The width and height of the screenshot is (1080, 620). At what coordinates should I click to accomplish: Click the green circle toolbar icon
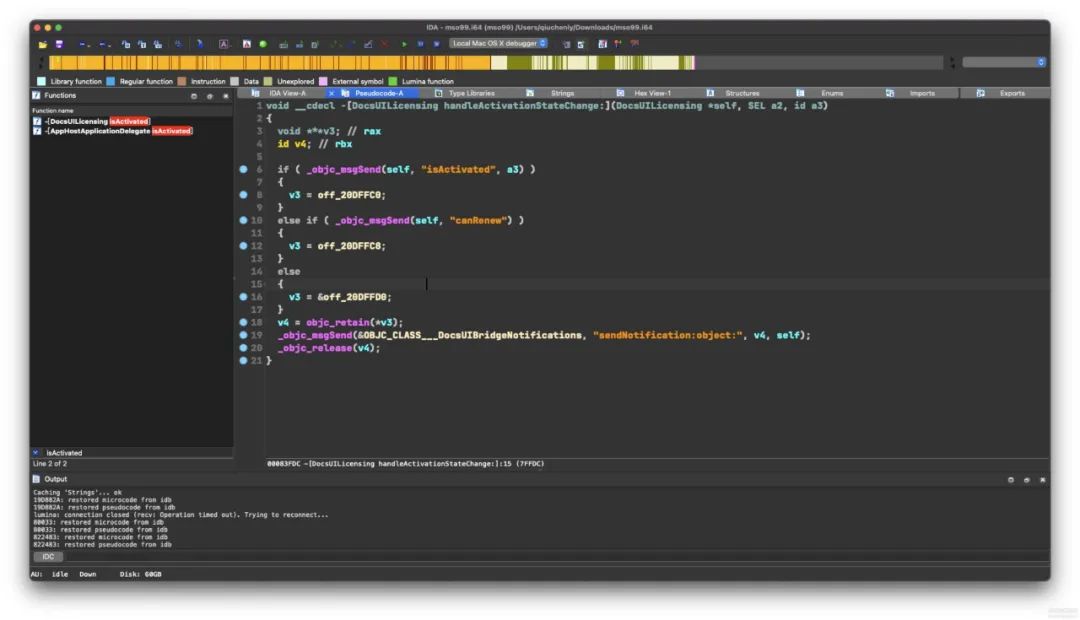[263, 44]
